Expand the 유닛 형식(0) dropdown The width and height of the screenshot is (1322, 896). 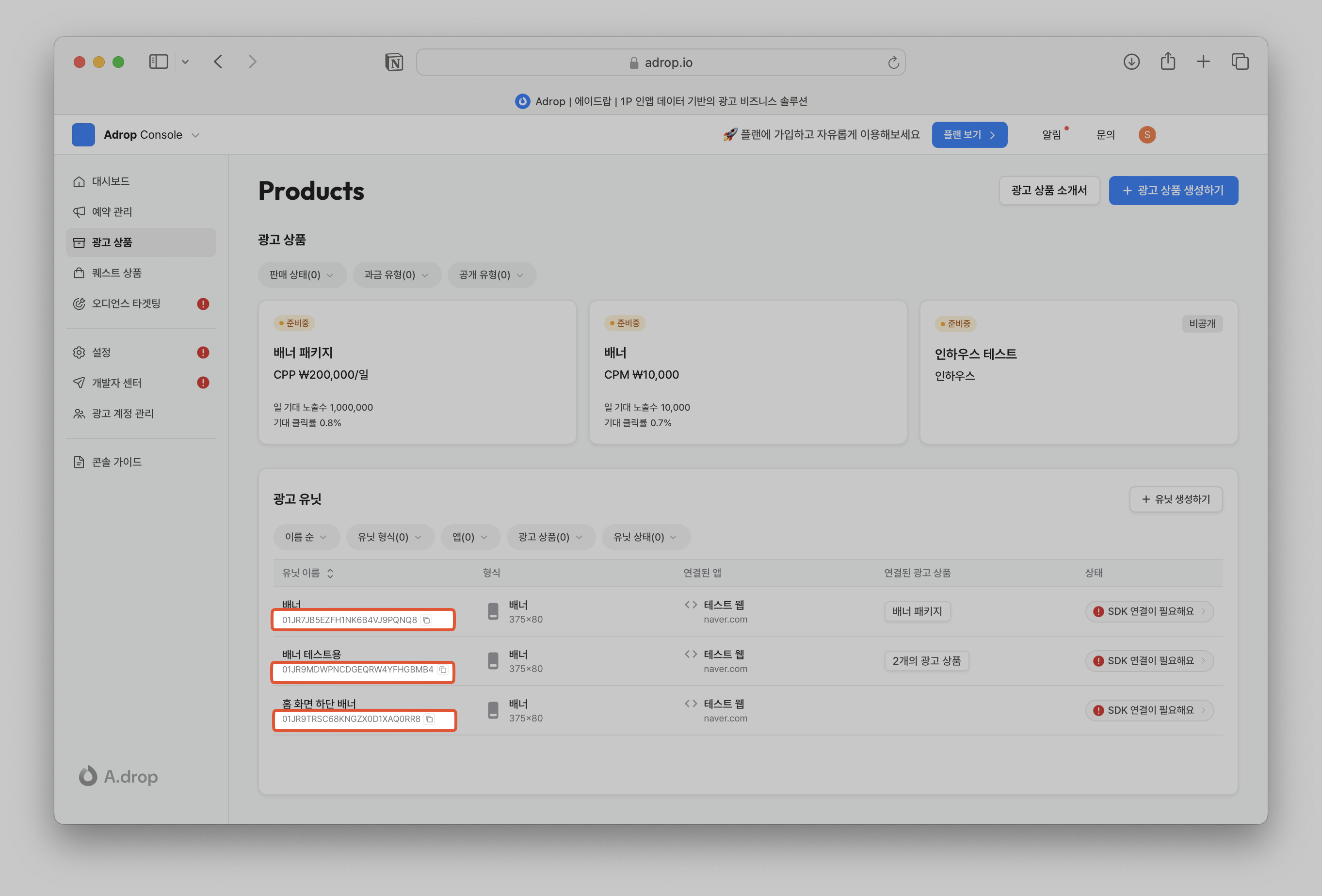[x=389, y=537]
